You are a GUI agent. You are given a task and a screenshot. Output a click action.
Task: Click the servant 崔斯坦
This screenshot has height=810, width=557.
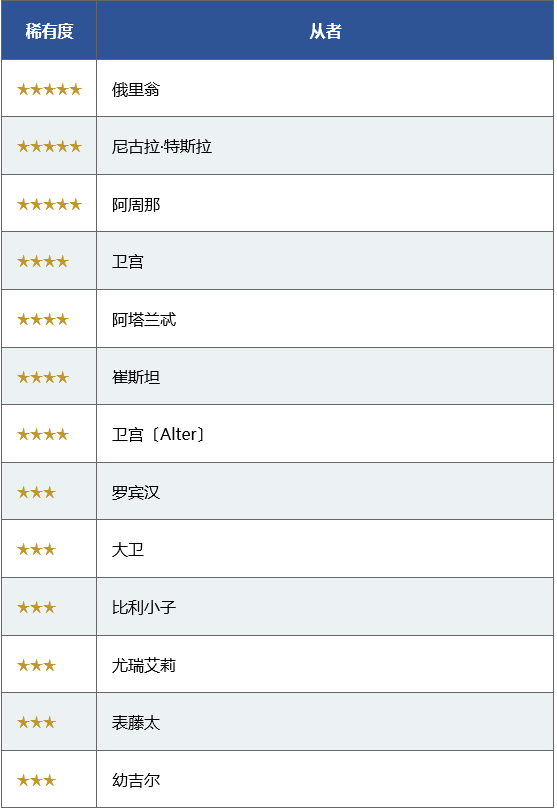point(136,377)
